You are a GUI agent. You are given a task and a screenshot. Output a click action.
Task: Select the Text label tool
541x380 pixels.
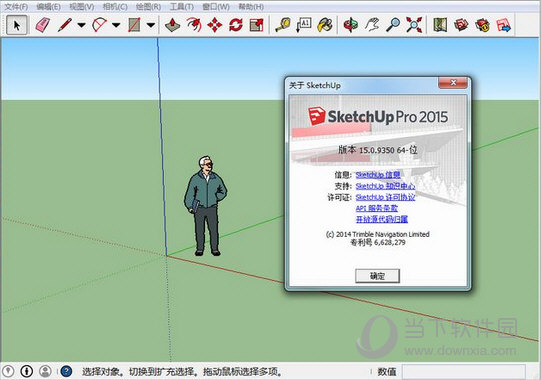(304, 25)
